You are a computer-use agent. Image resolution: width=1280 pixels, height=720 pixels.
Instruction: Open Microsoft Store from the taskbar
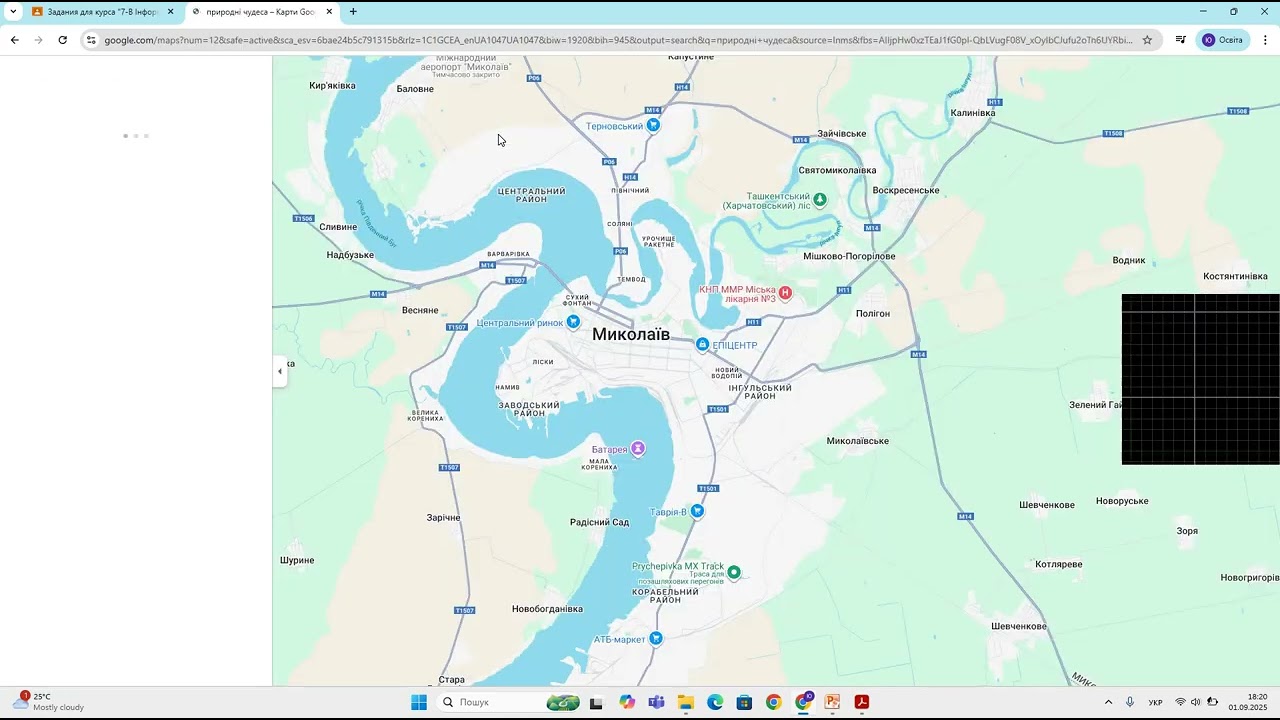[x=744, y=702]
